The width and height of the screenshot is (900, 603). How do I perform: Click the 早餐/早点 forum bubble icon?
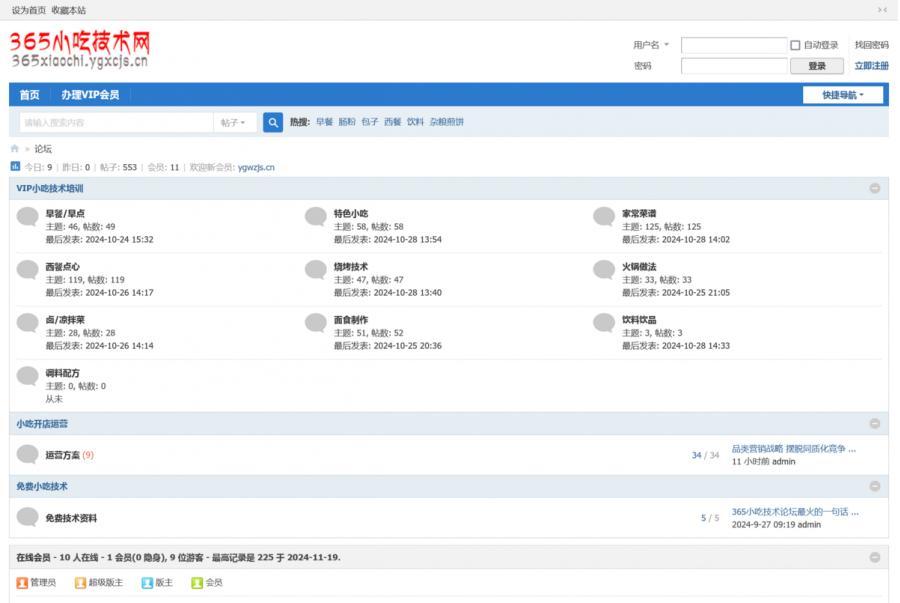[x=28, y=216]
